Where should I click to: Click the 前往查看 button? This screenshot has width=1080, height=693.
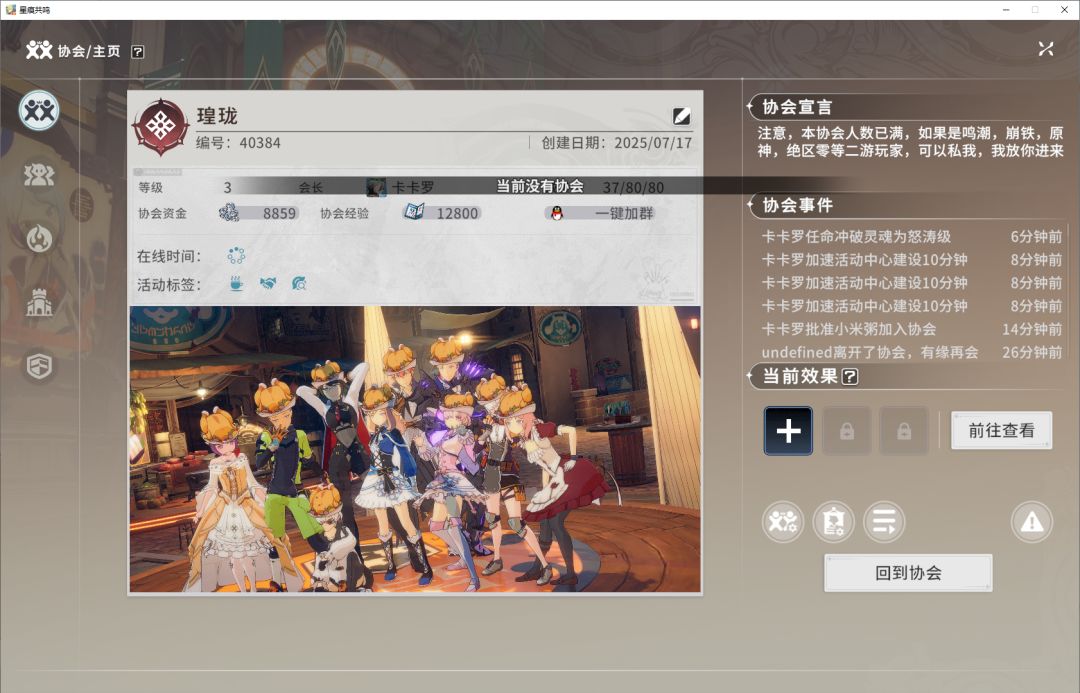pyautogui.click(x=1001, y=431)
